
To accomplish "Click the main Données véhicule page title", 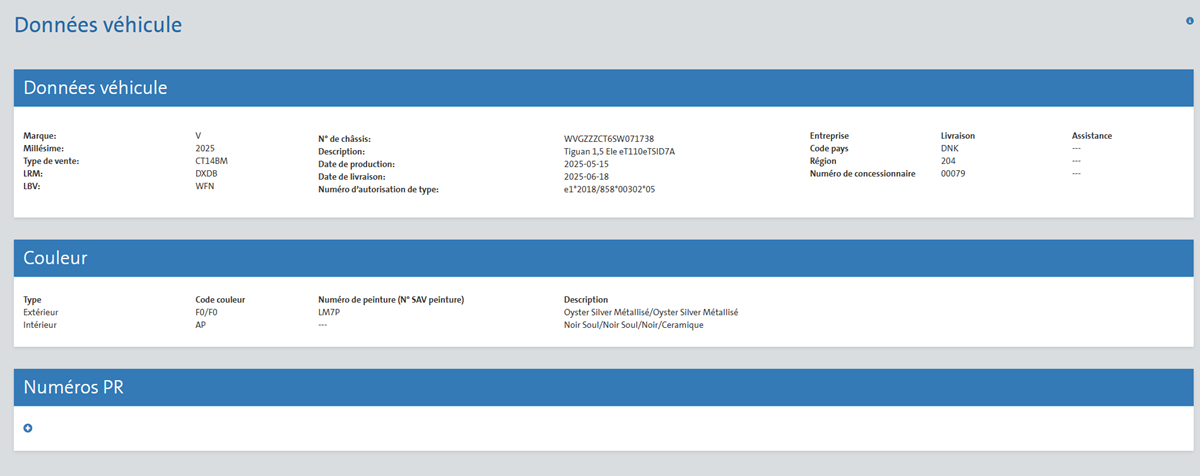I will pyautogui.click(x=98, y=26).
